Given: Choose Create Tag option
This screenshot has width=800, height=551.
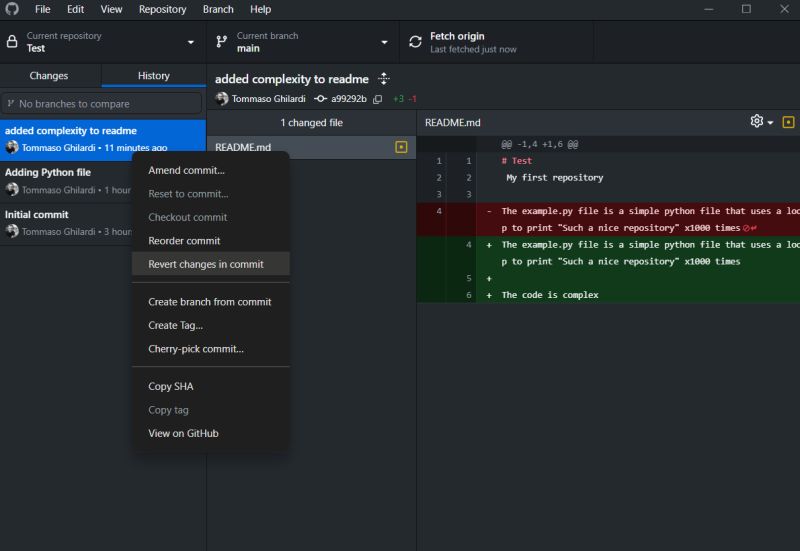Looking at the screenshot, I should point(211,325).
